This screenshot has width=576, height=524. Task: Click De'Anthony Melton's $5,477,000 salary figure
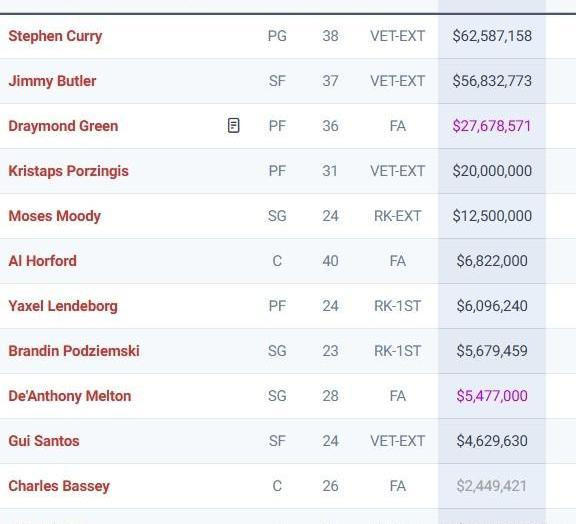pos(492,396)
